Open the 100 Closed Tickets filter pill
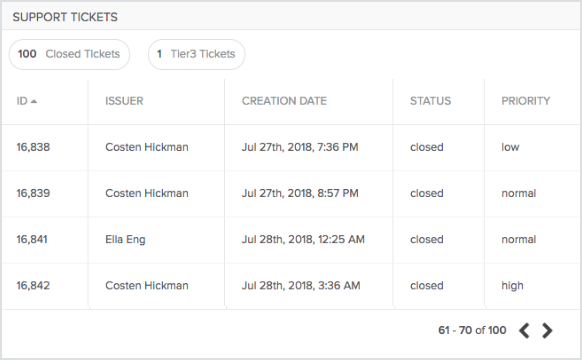The height and width of the screenshot is (360, 582). tap(69, 54)
